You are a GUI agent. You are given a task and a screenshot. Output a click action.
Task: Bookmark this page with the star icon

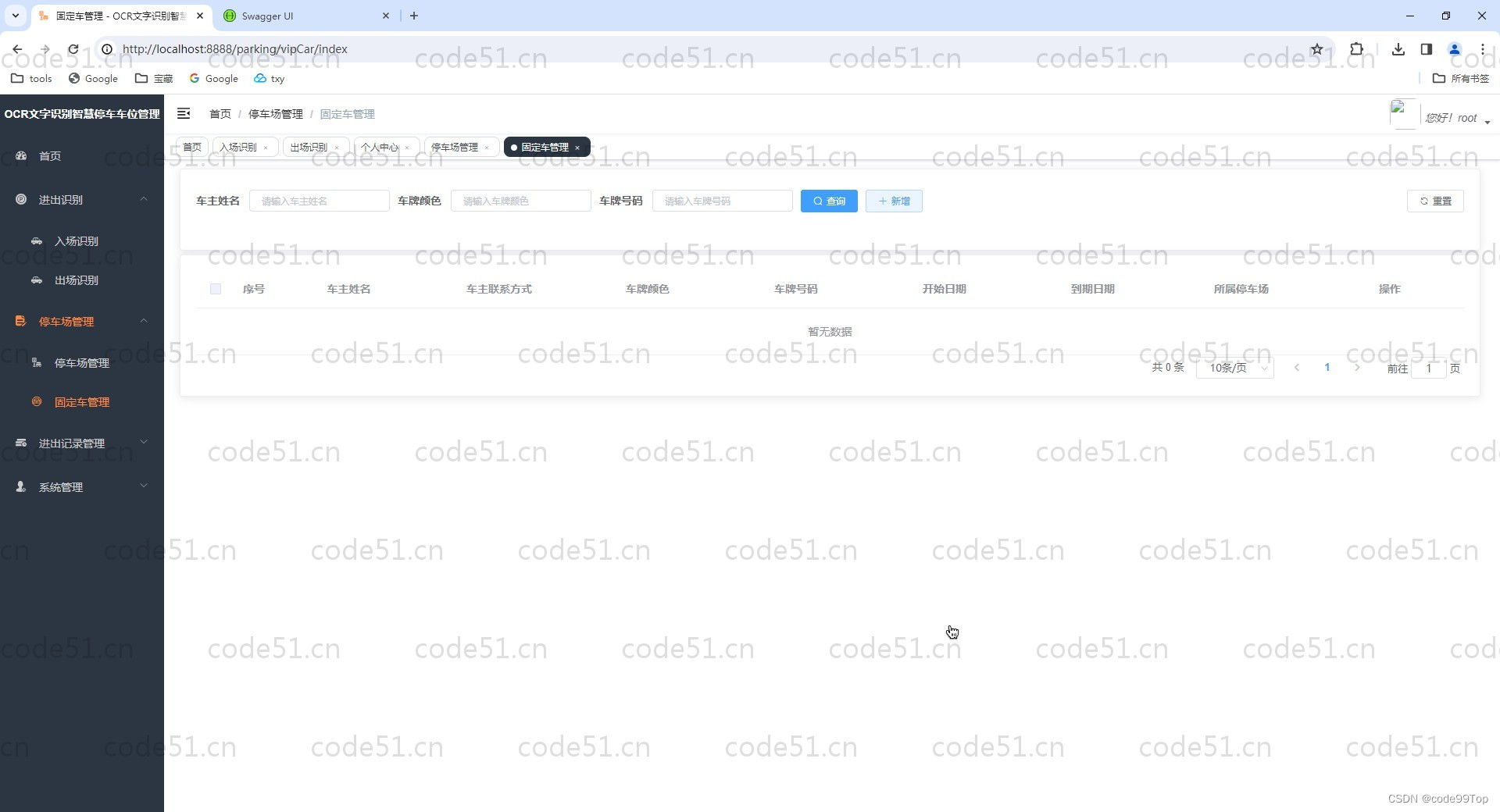(x=1316, y=49)
